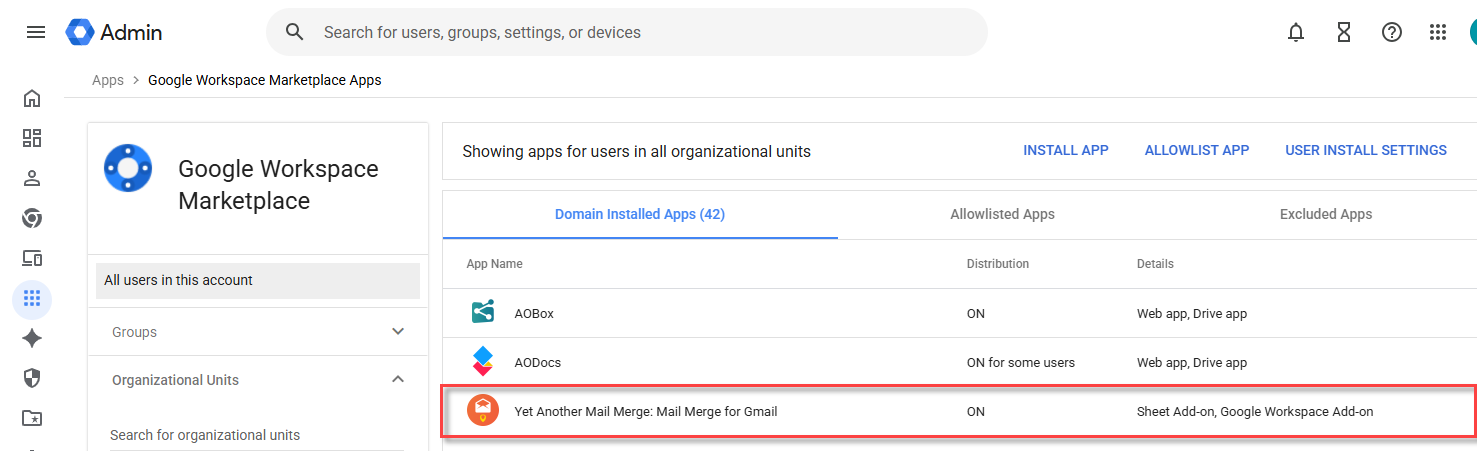The image size is (1477, 451).
Task: Open the Generative AI sparkle sidebar icon
Action: (32, 338)
